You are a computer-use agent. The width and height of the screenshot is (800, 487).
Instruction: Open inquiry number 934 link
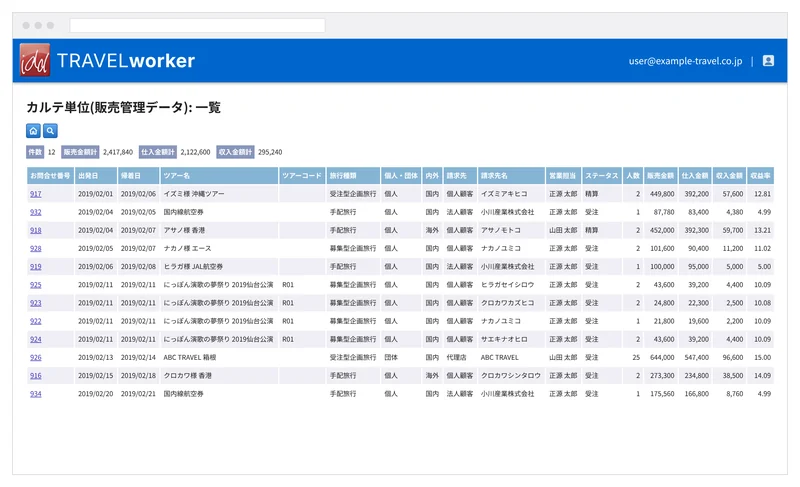[x=36, y=394]
